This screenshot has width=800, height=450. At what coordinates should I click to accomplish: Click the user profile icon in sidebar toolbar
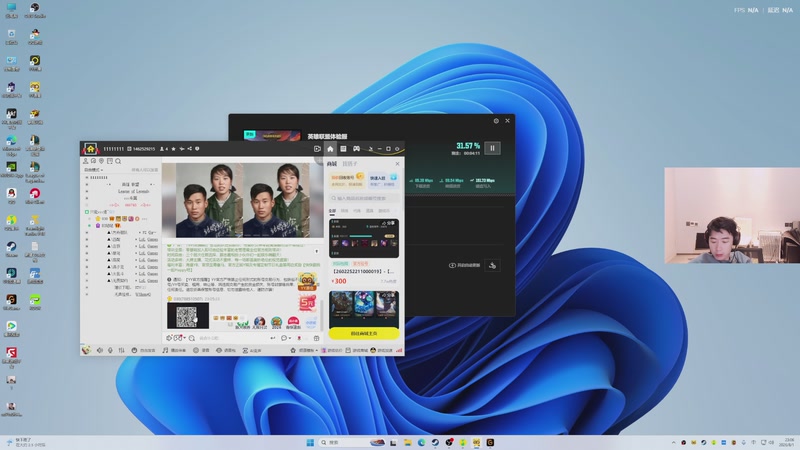(x=85, y=161)
